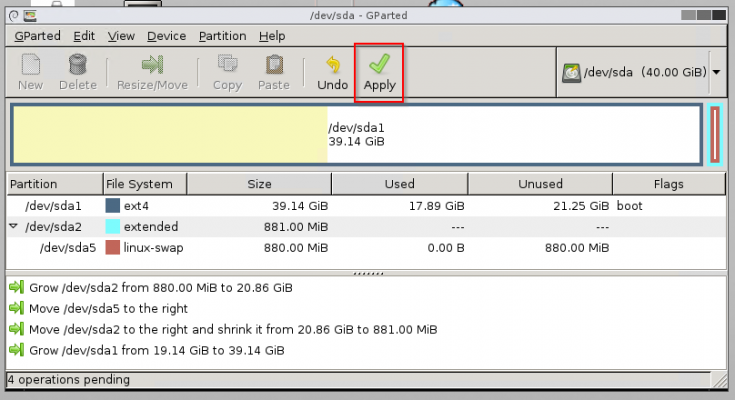The width and height of the screenshot is (735, 400).
Task: Sort by the Unused column header
Action: point(542,184)
